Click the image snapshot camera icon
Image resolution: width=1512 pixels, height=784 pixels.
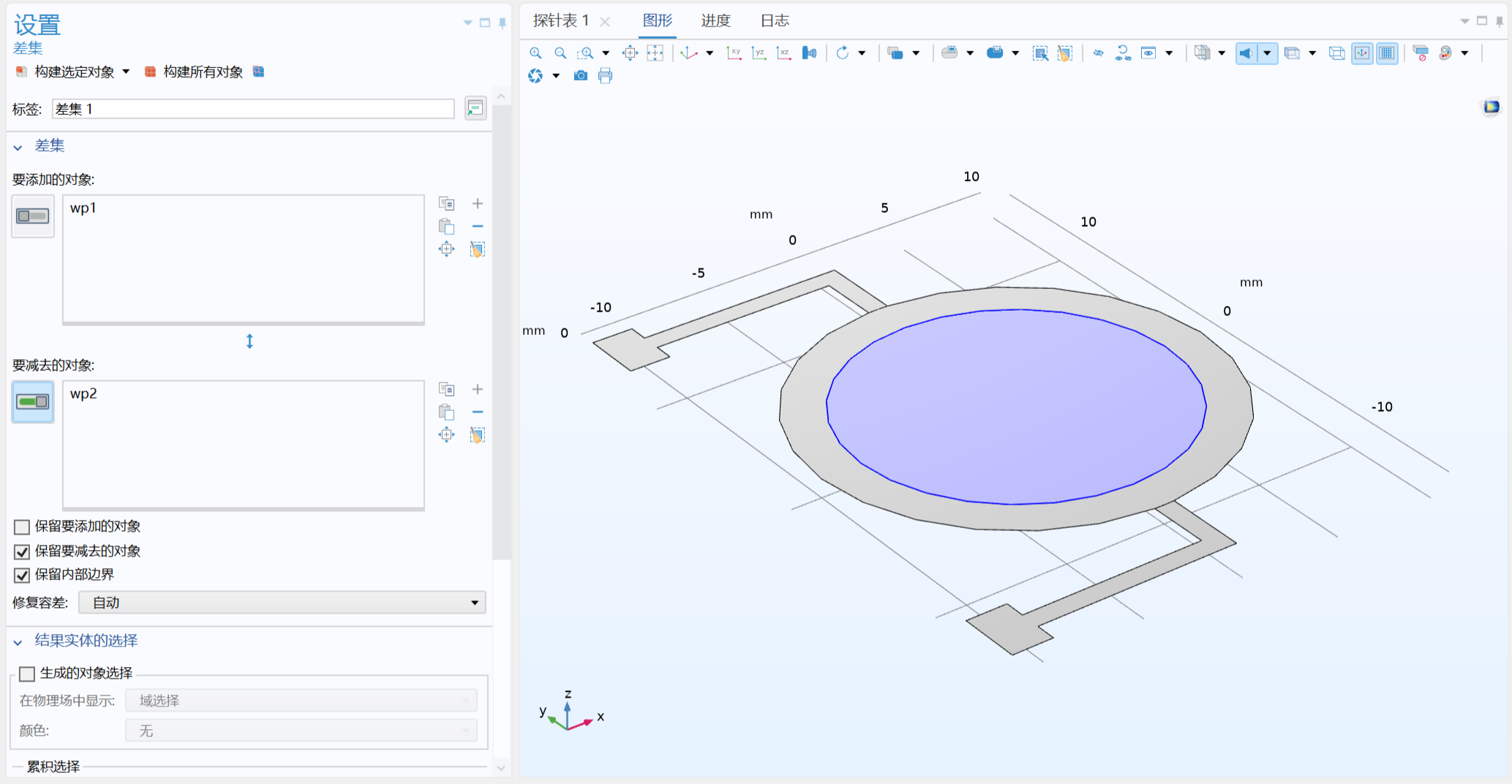(x=581, y=75)
